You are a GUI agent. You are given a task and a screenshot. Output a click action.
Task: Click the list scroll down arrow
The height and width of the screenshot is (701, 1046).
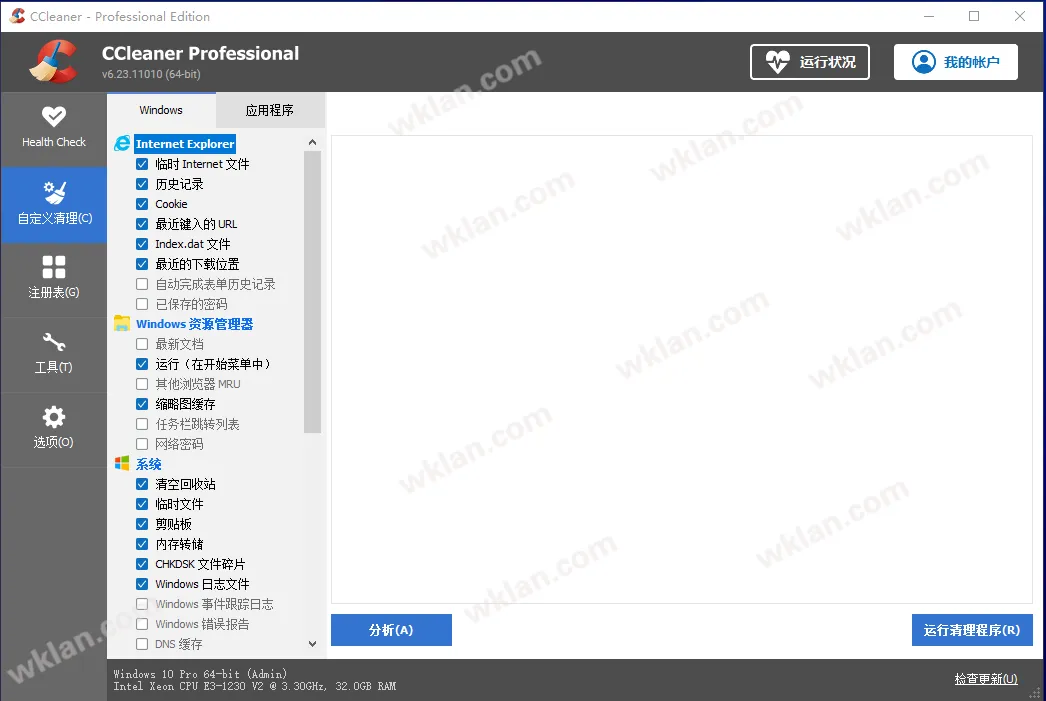pos(312,644)
